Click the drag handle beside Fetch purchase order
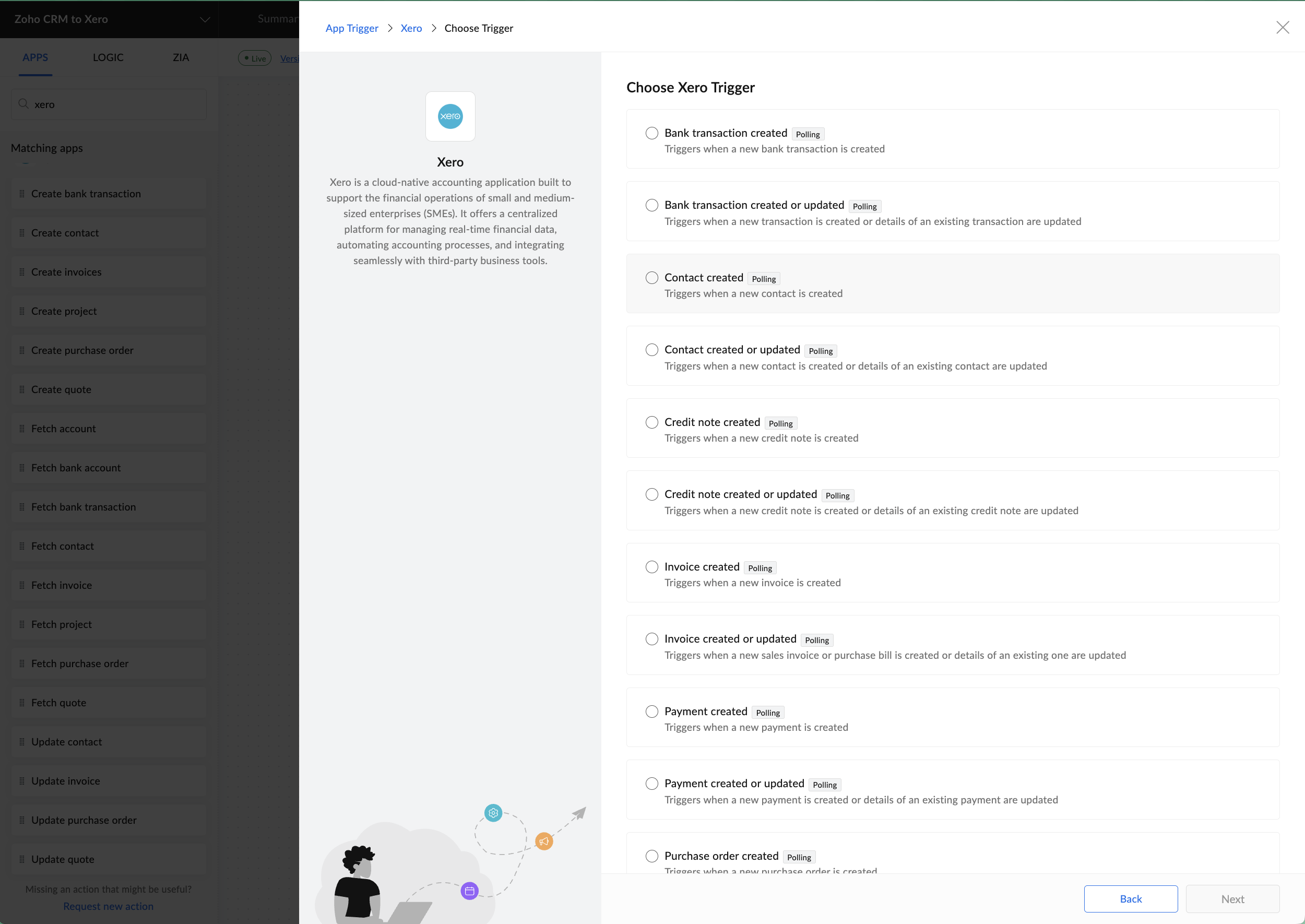Viewport: 1305px width, 924px height. pos(21,663)
